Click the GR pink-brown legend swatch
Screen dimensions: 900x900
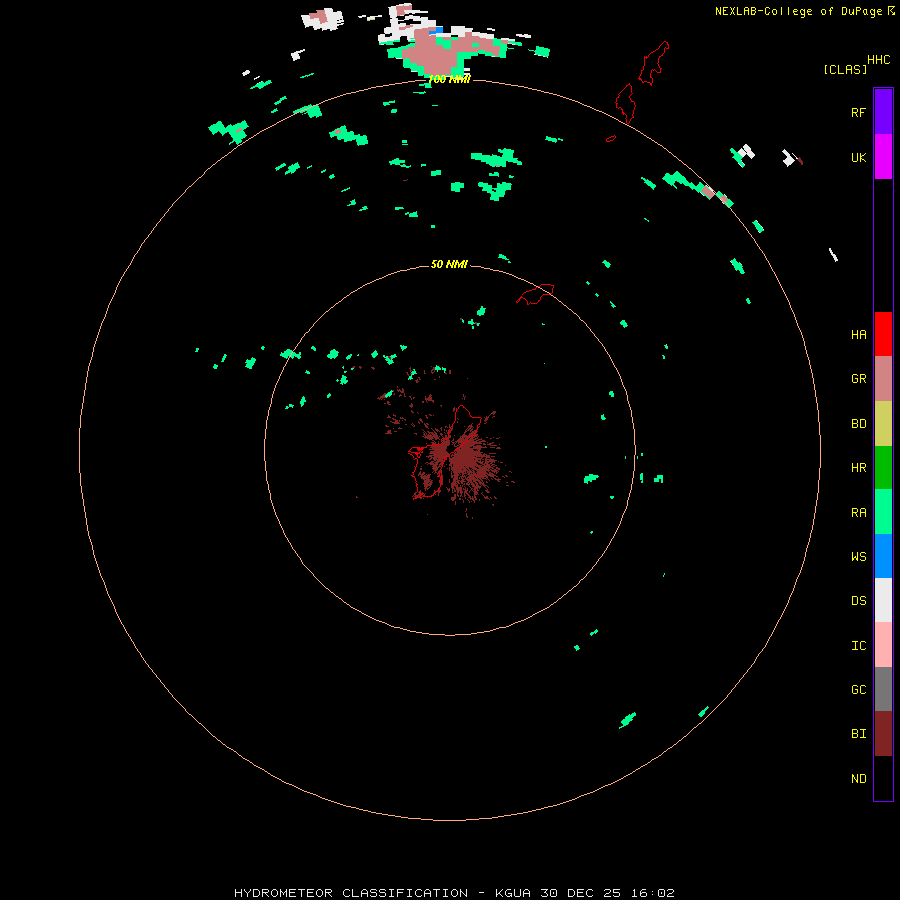pyautogui.click(x=883, y=379)
